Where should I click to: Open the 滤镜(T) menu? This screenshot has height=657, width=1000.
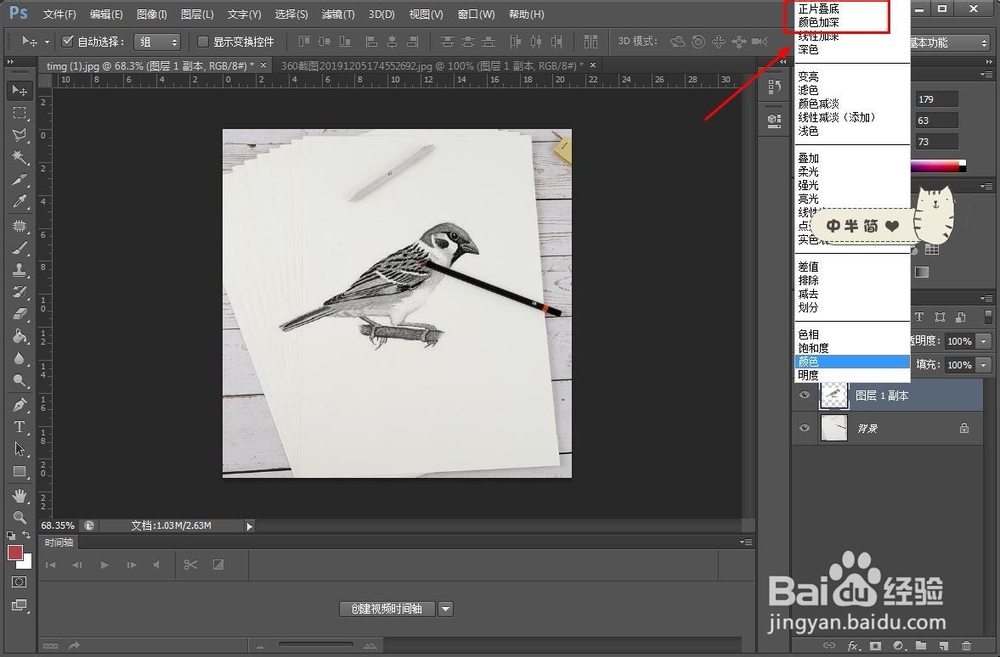[338, 14]
